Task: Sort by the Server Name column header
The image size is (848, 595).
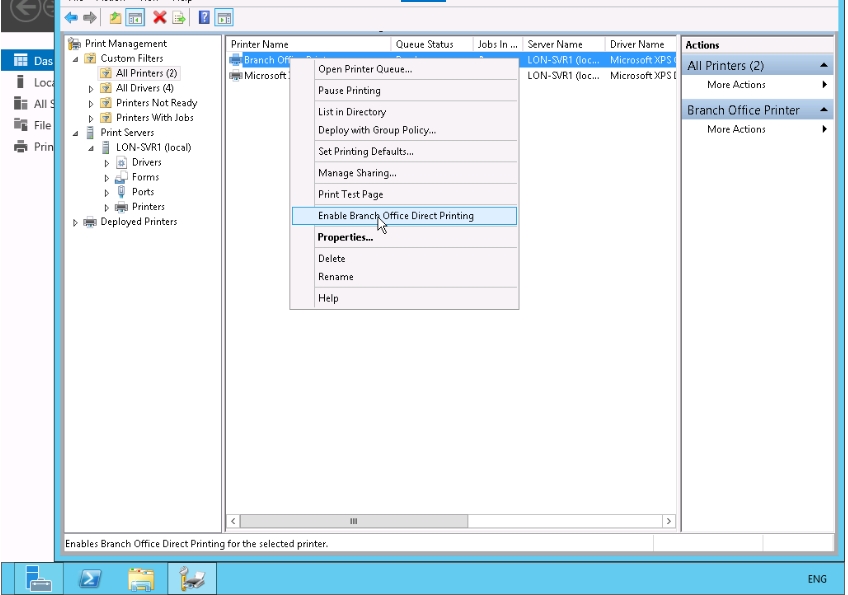Action: (x=555, y=45)
